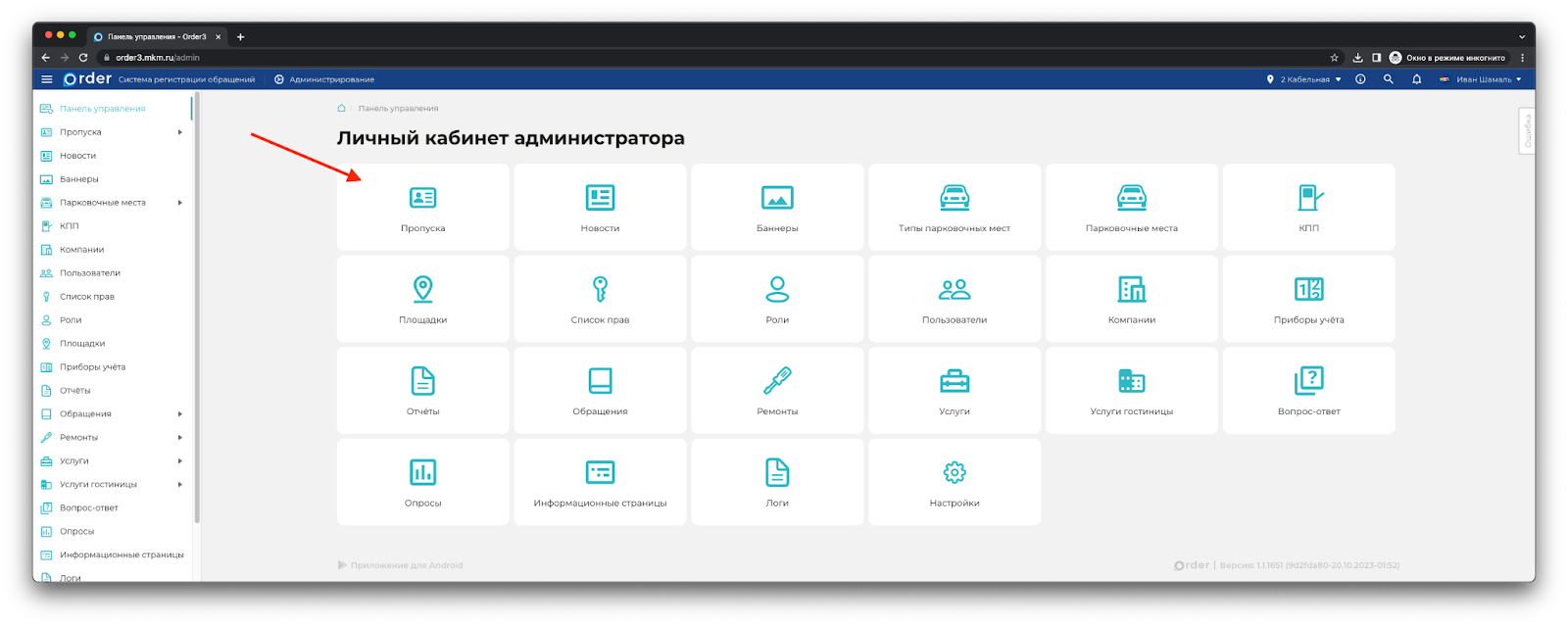Open the Пропуска tile icon

pyautogui.click(x=422, y=198)
